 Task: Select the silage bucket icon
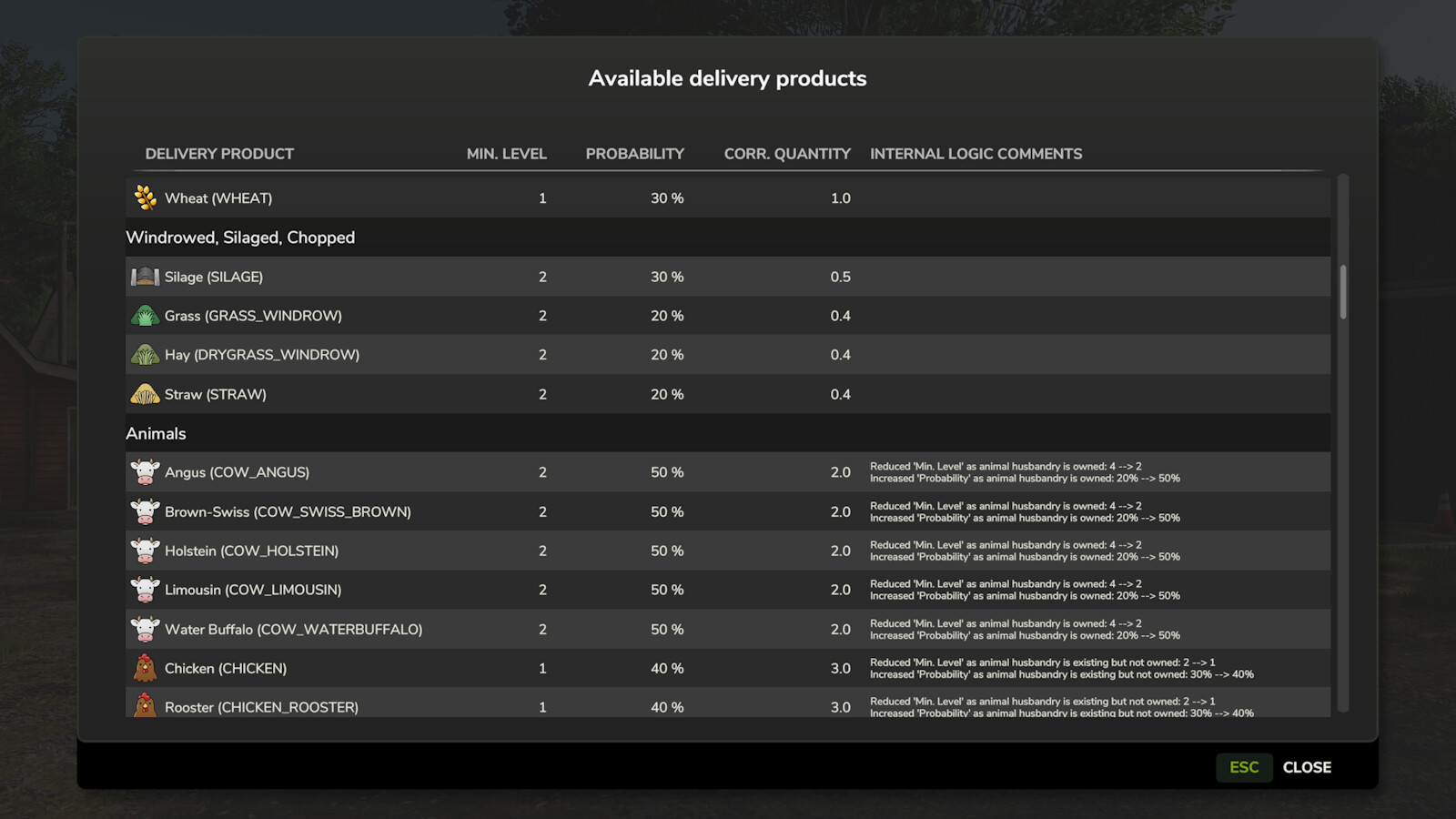pos(146,277)
